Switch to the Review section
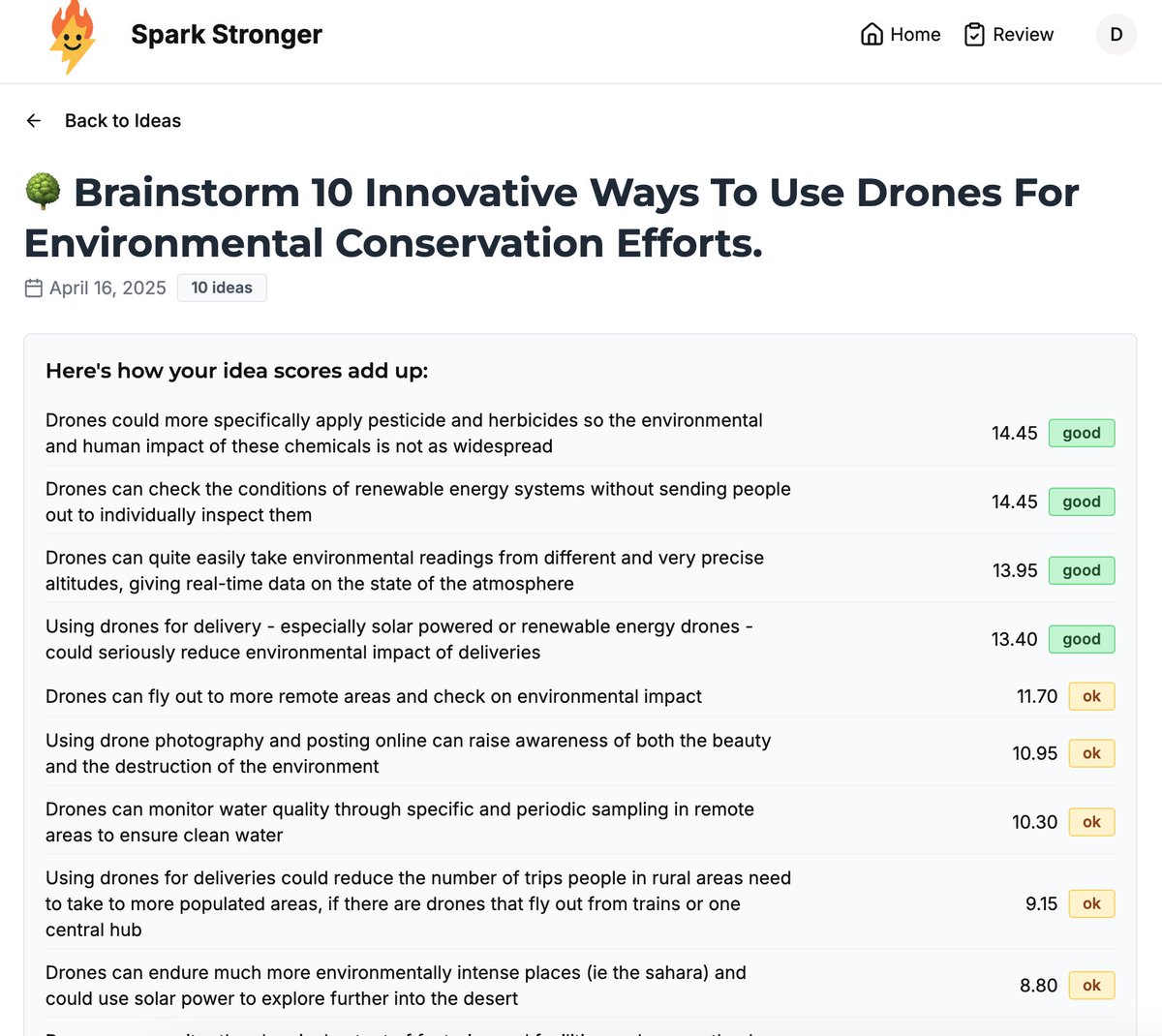Screen dimensions: 1162x1036 [1022, 34]
